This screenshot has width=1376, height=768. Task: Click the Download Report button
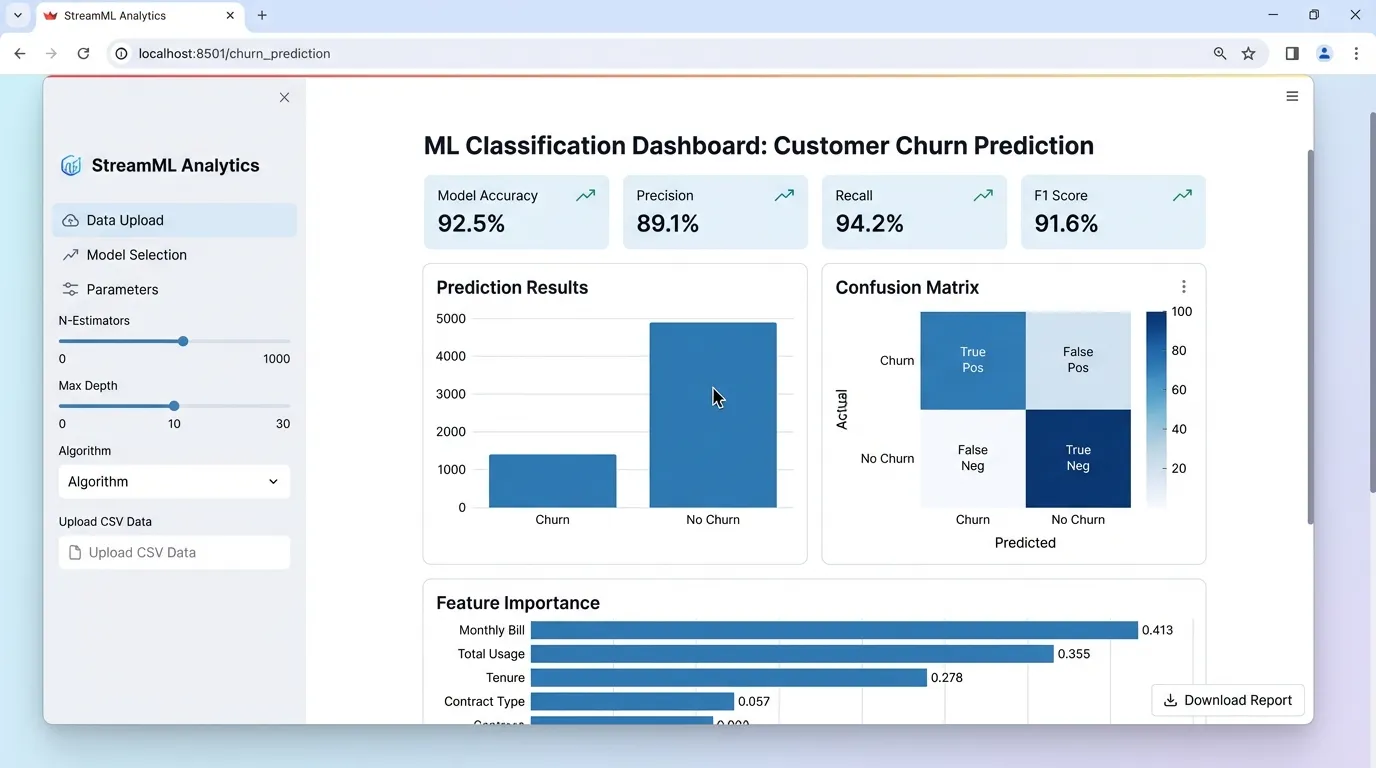point(1228,700)
